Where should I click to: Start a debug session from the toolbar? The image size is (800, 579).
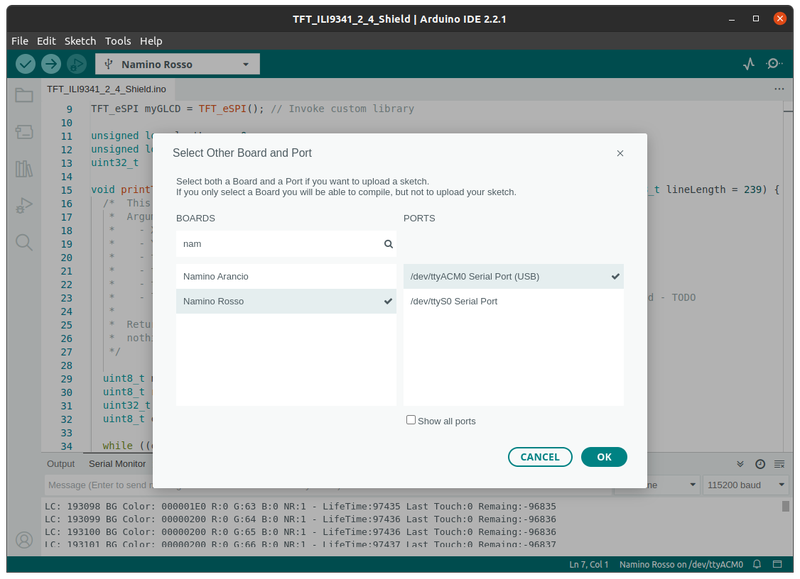(x=76, y=63)
